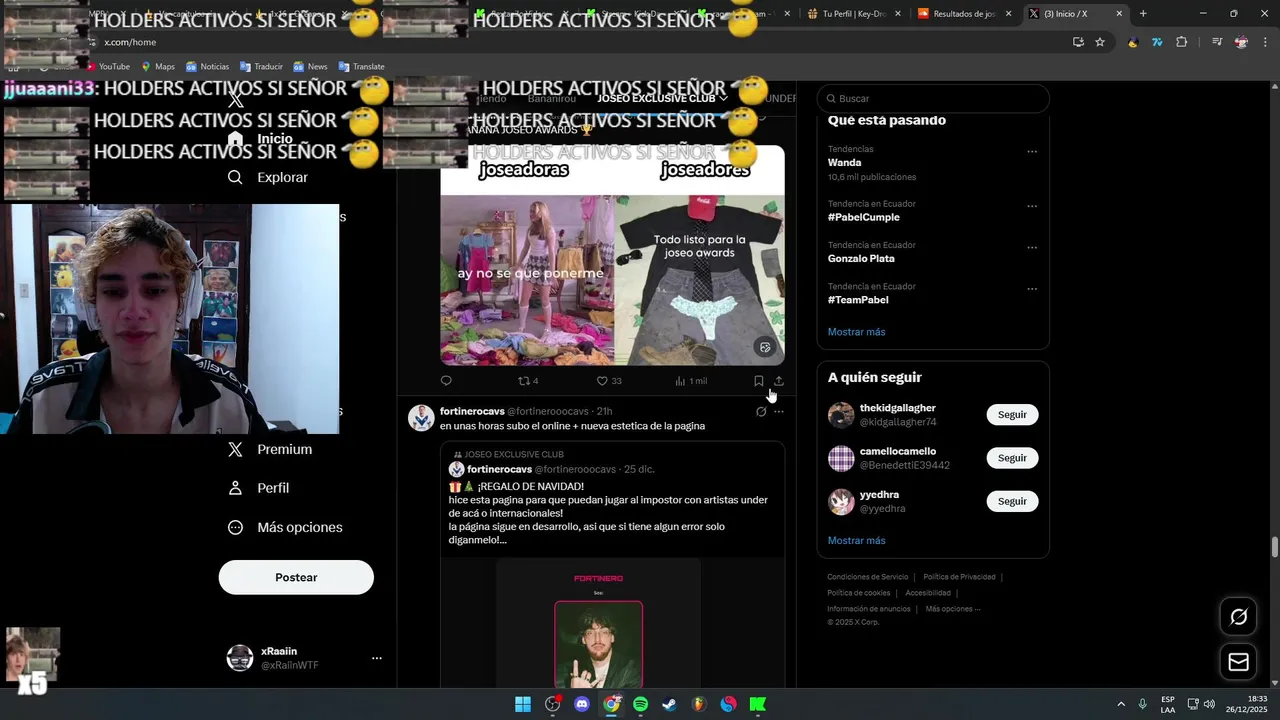Open Condiciones de Servicio link
This screenshot has width=1280, height=720.
867,577
